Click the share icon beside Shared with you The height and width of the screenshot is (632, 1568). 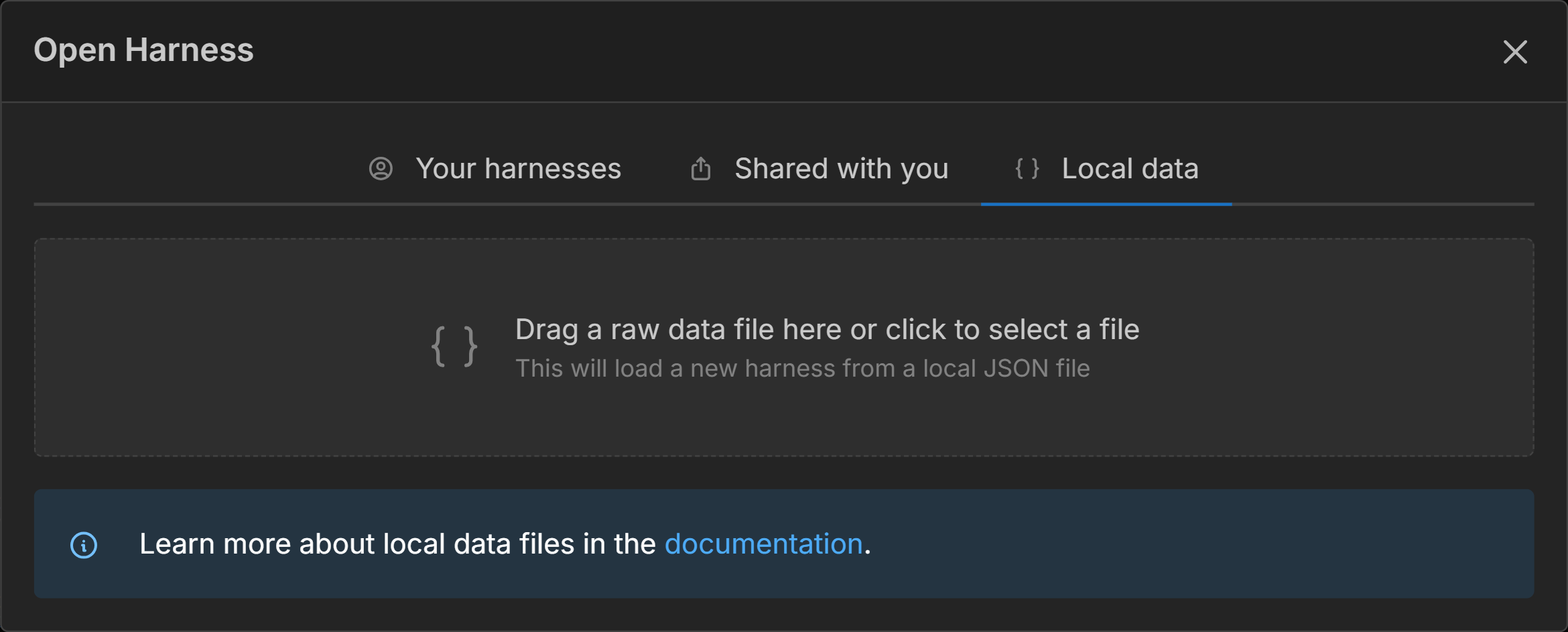click(x=700, y=169)
